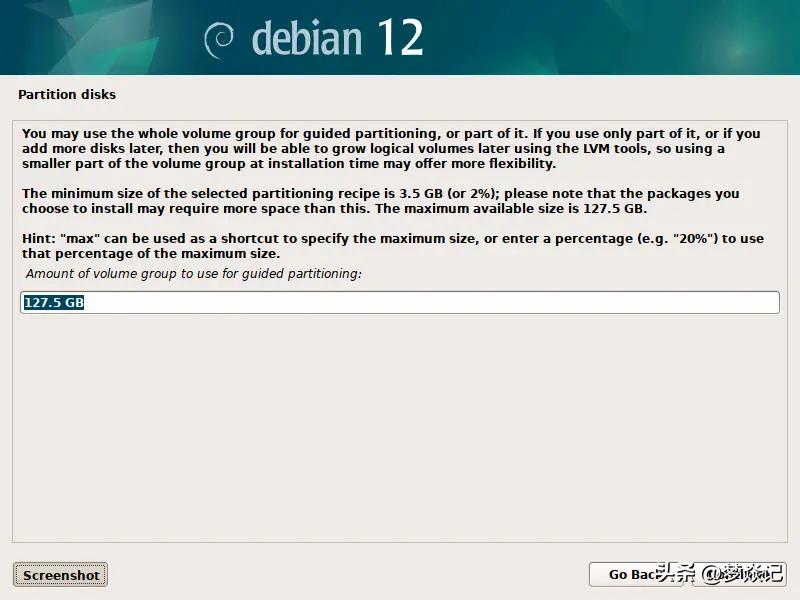Click the highlighted 127.5 GB value

[x=54, y=303]
